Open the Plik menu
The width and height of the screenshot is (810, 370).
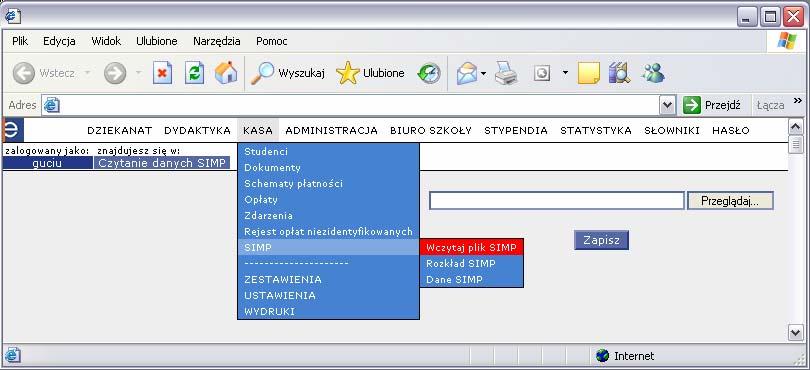[x=20, y=41]
